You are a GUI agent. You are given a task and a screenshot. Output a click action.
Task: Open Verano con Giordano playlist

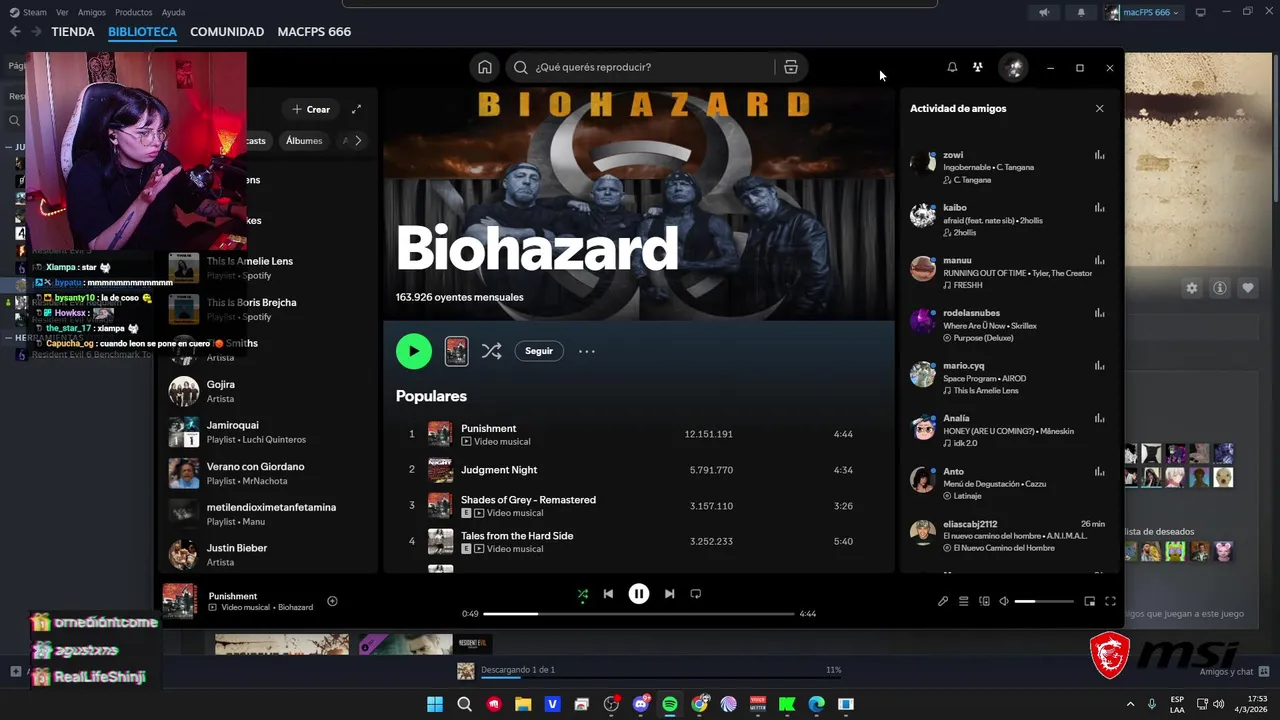coord(270,473)
